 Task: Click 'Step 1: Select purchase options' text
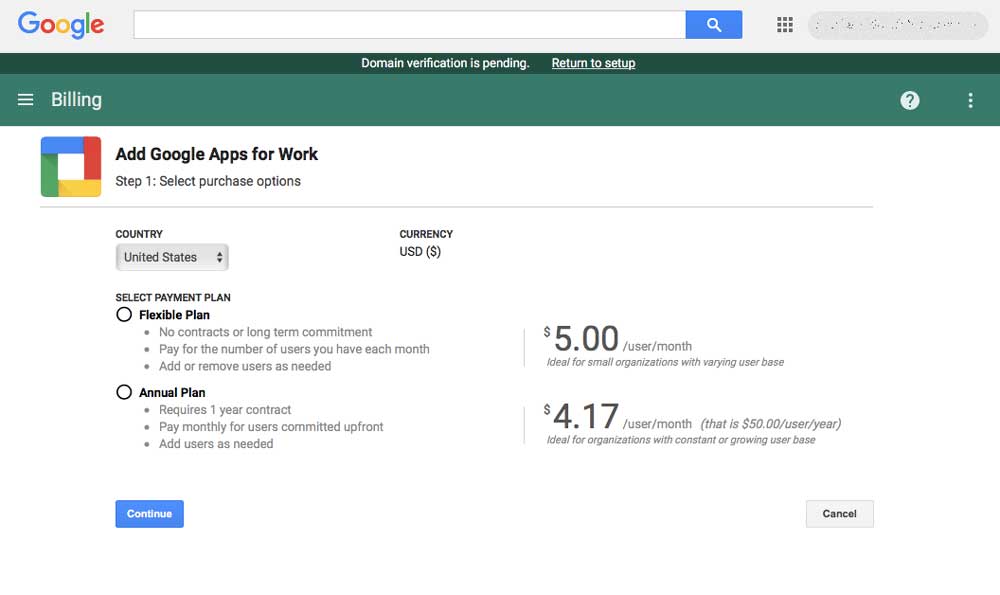(x=208, y=181)
